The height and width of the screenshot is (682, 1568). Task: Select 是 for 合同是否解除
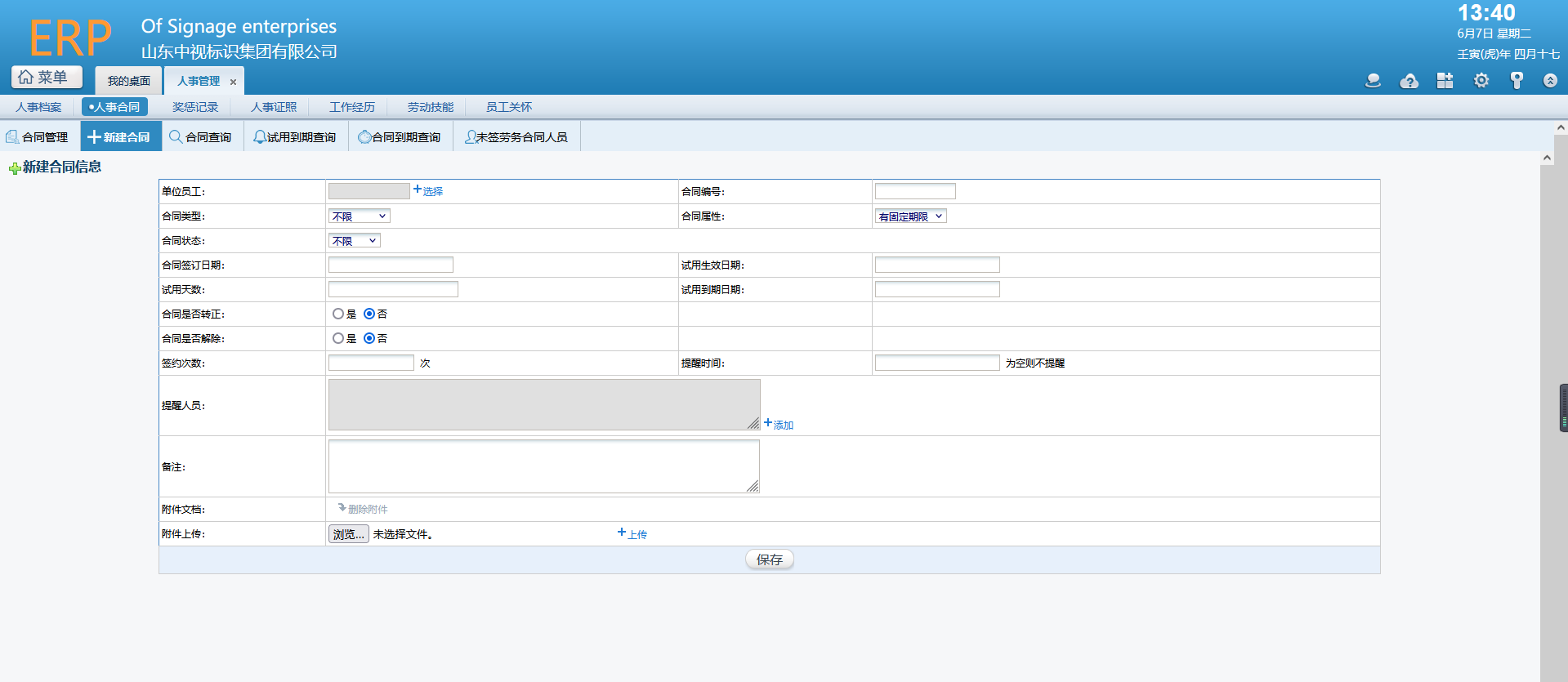337,338
